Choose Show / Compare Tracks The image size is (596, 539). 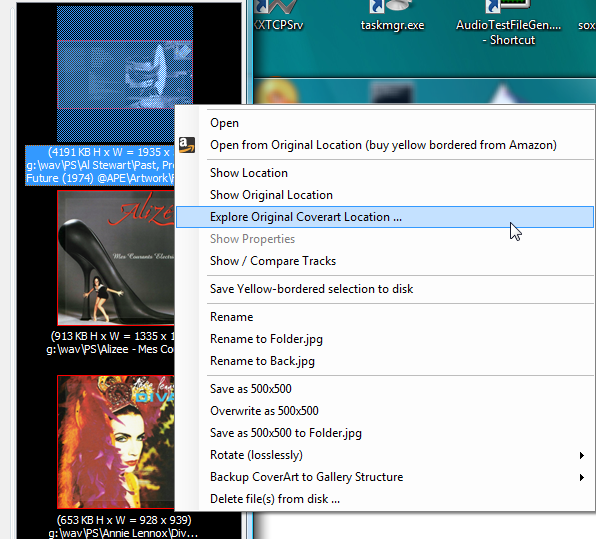point(385,261)
